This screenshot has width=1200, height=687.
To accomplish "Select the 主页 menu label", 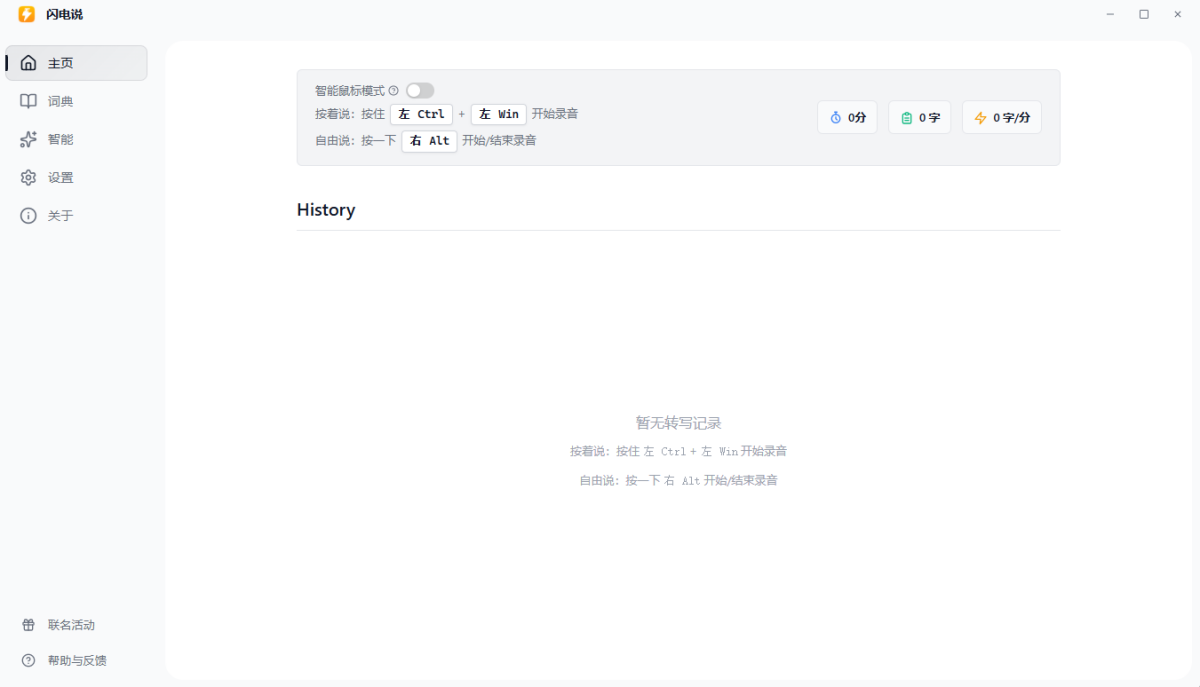I will tap(61, 63).
